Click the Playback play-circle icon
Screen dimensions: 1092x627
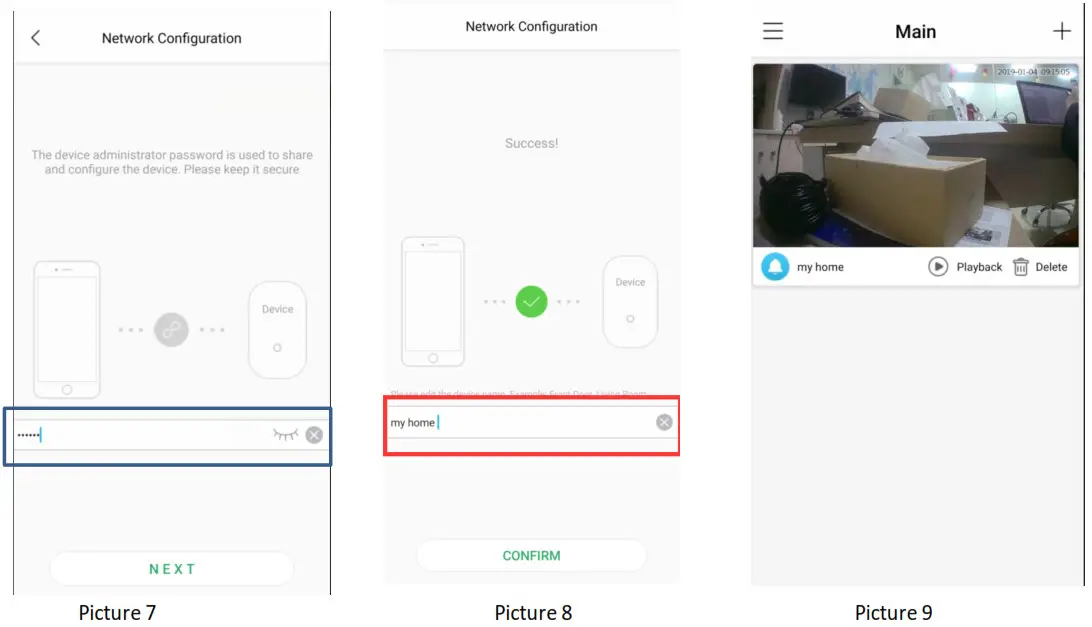[x=938, y=267]
